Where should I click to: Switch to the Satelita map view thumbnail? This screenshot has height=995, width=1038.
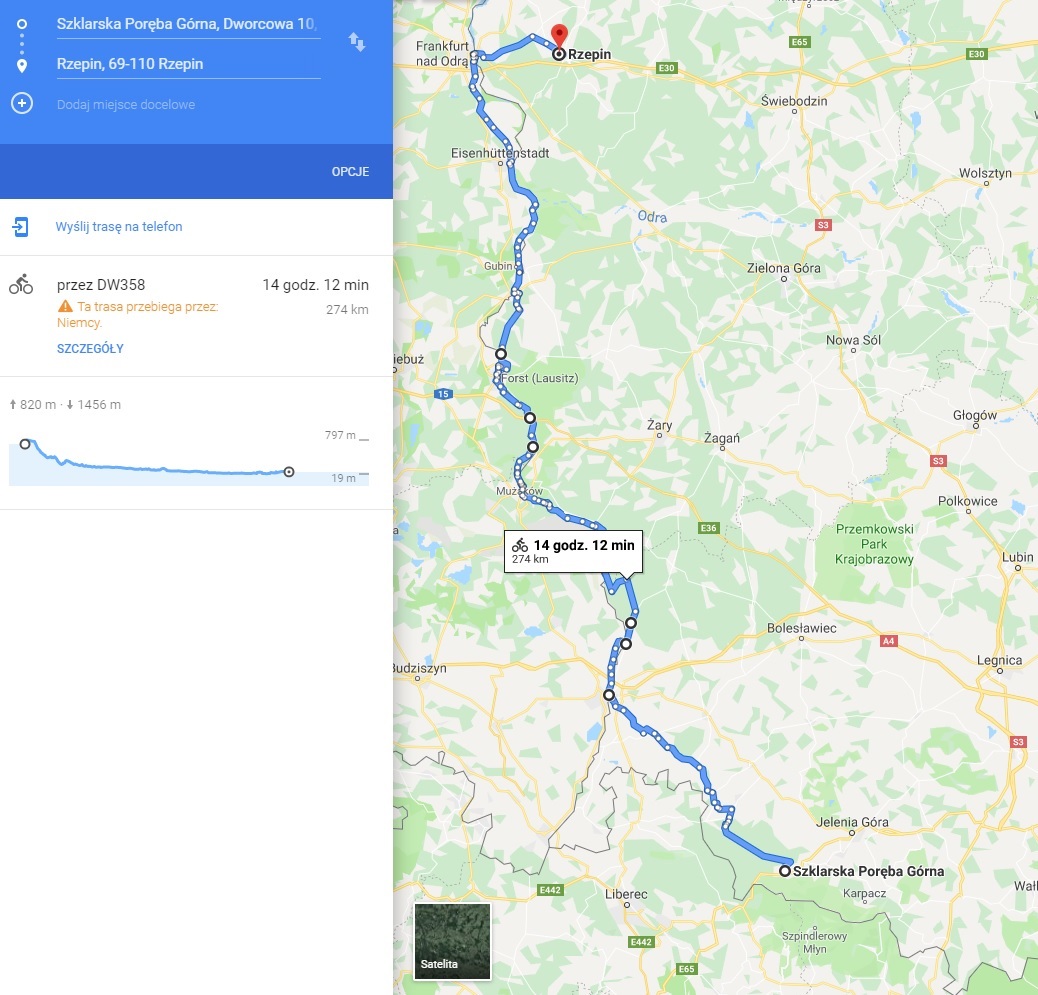(x=452, y=941)
